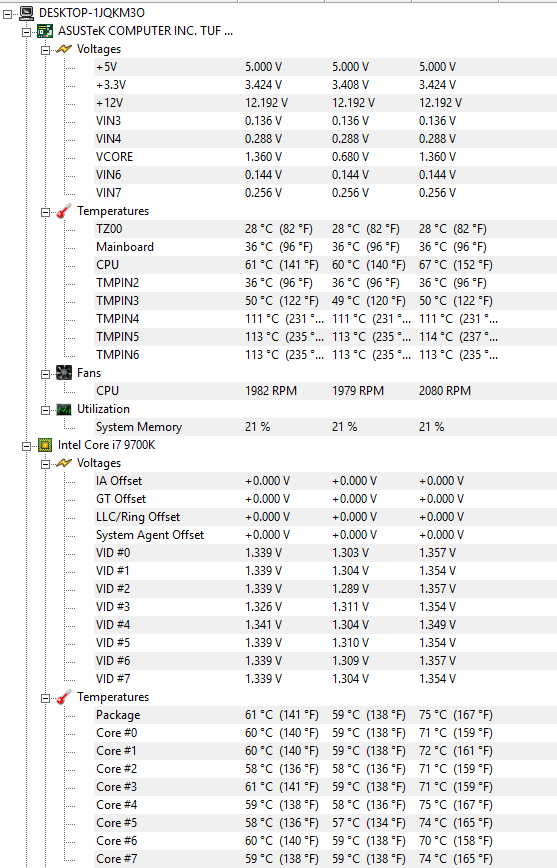Click the ASUSTeK motherboard icon
The width and height of the screenshot is (557, 868).
tap(45, 31)
